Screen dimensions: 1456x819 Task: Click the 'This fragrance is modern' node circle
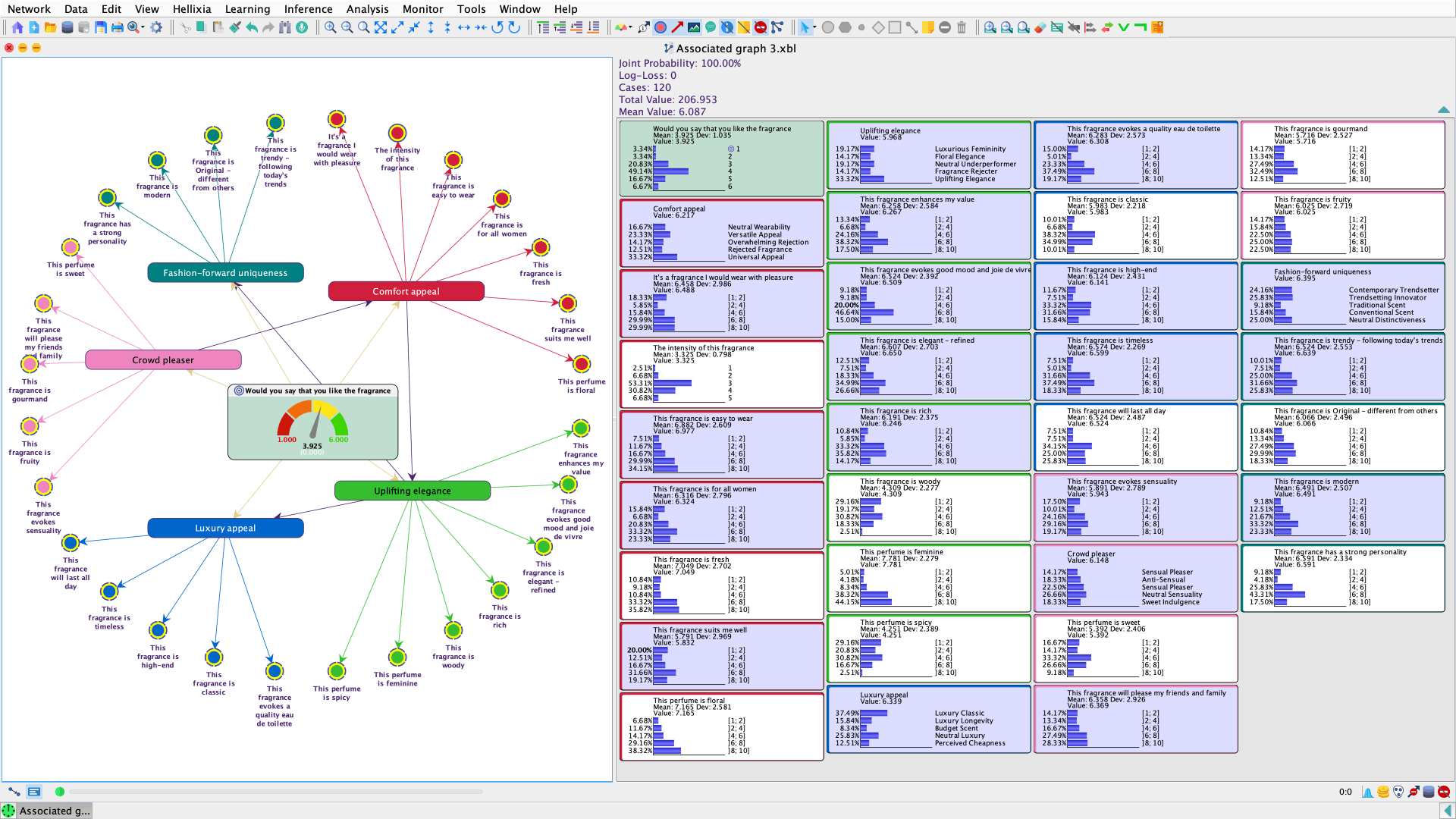coord(157,161)
